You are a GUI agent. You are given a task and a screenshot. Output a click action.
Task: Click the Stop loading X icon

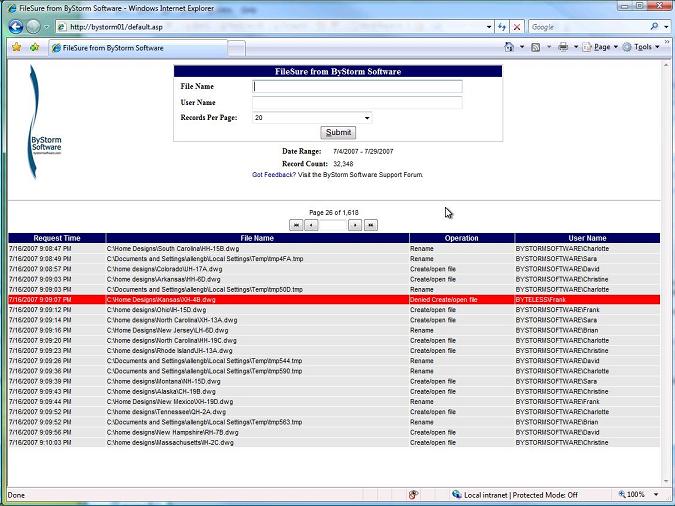pos(517,27)
